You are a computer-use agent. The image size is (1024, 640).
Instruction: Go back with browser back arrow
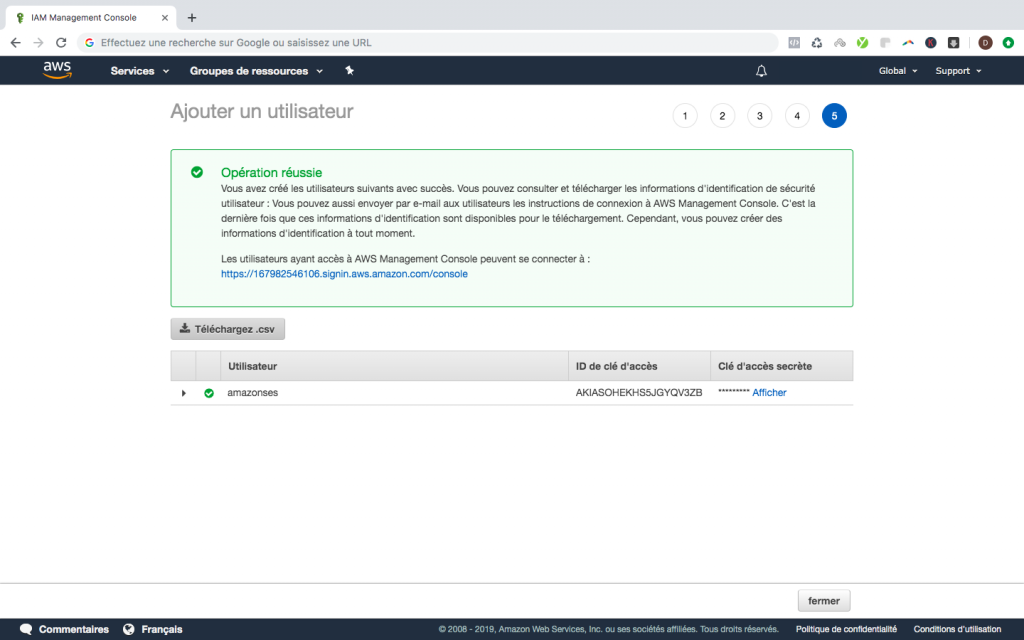15,43
